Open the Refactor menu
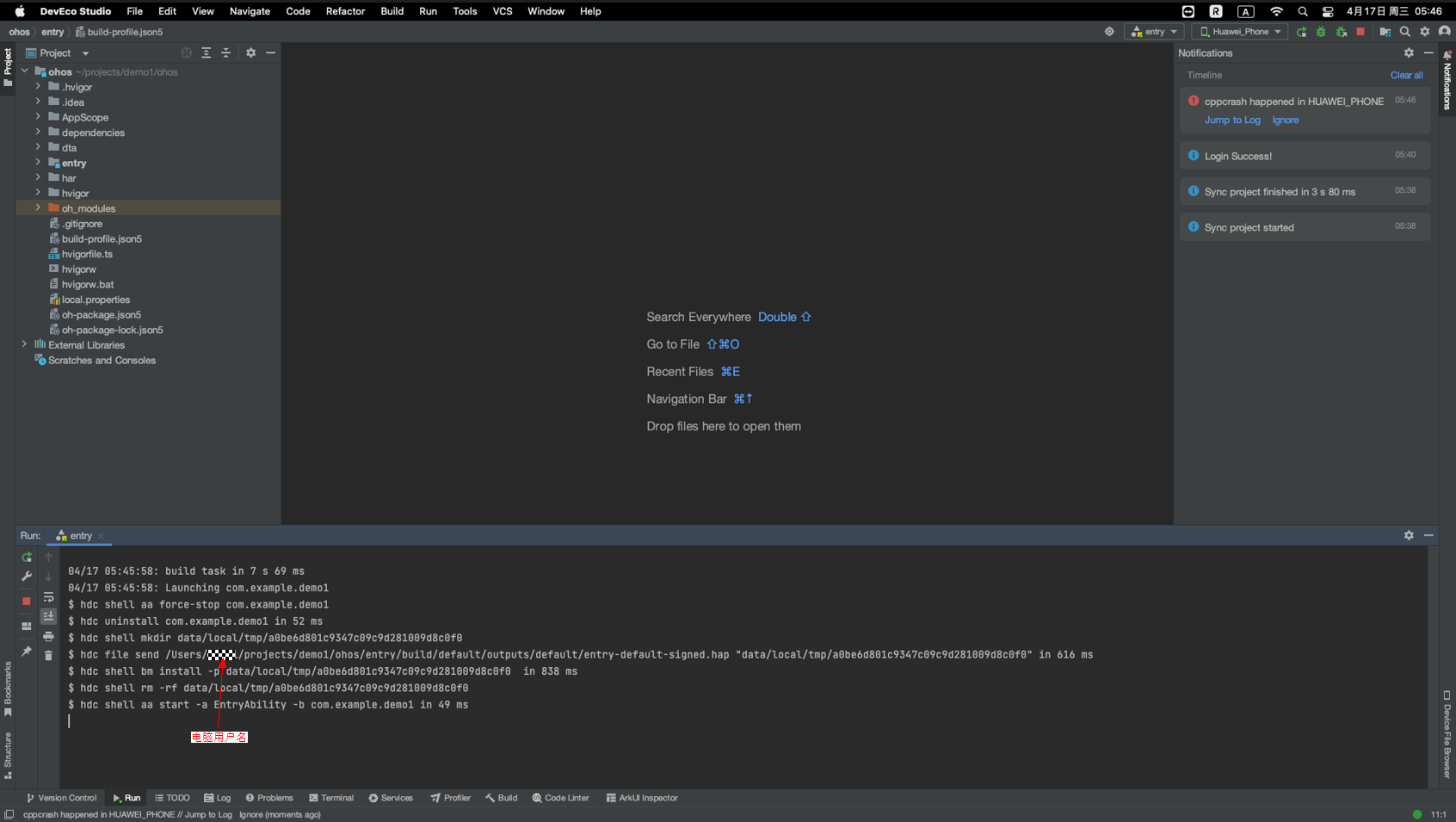Viewport: 1456px width, 822px height. coord(345,11)
